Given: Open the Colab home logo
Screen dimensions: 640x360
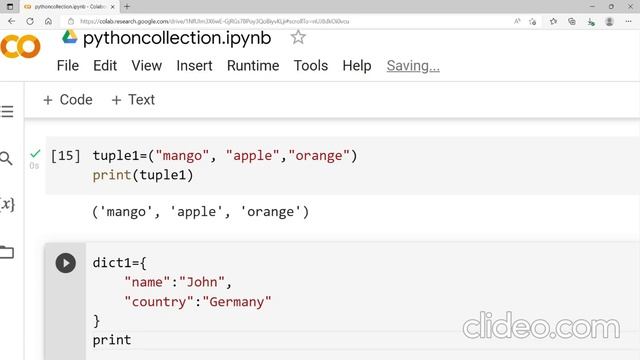Looking at the screenshot, I should point(20,46).
